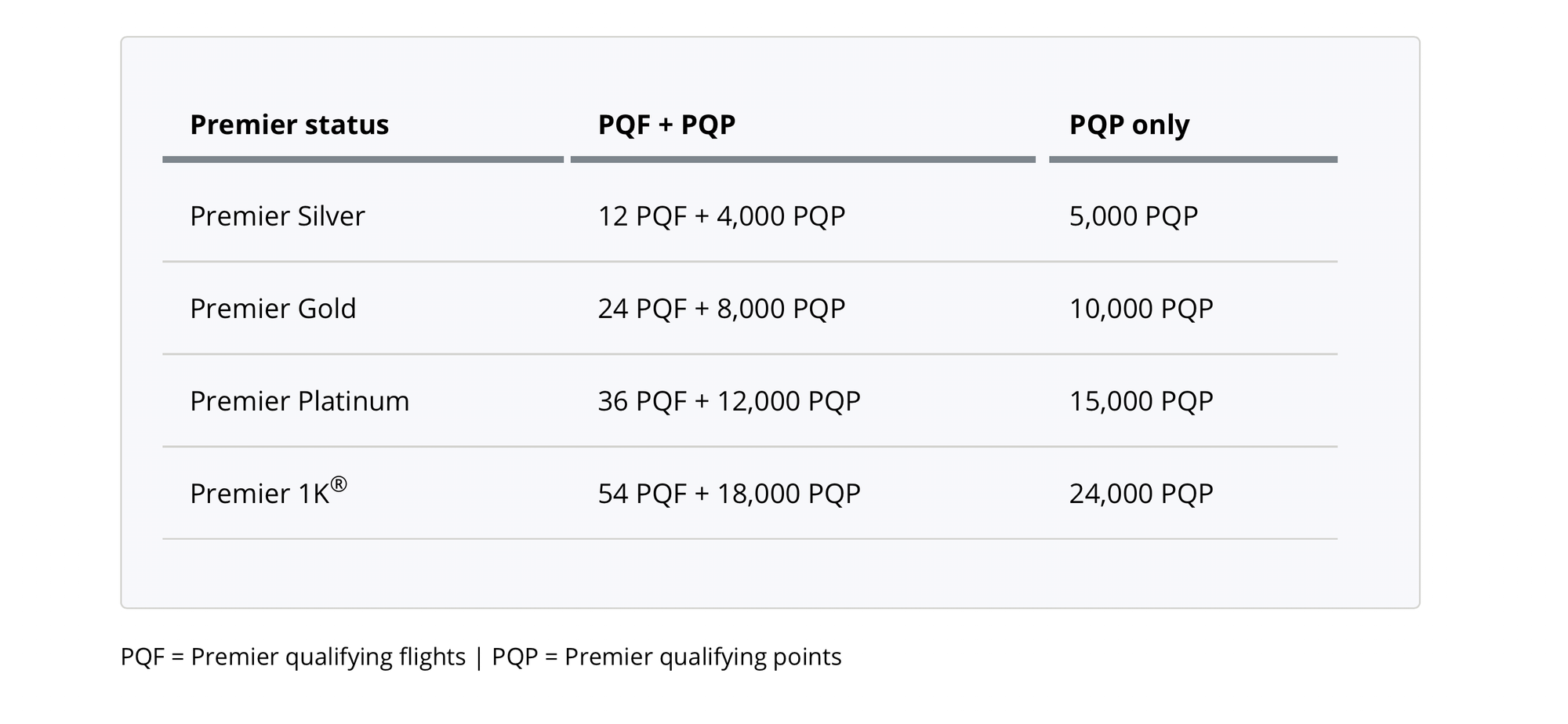Click the gray underline beneath Premier status header

pyautogui.click(x=363, y=160)
